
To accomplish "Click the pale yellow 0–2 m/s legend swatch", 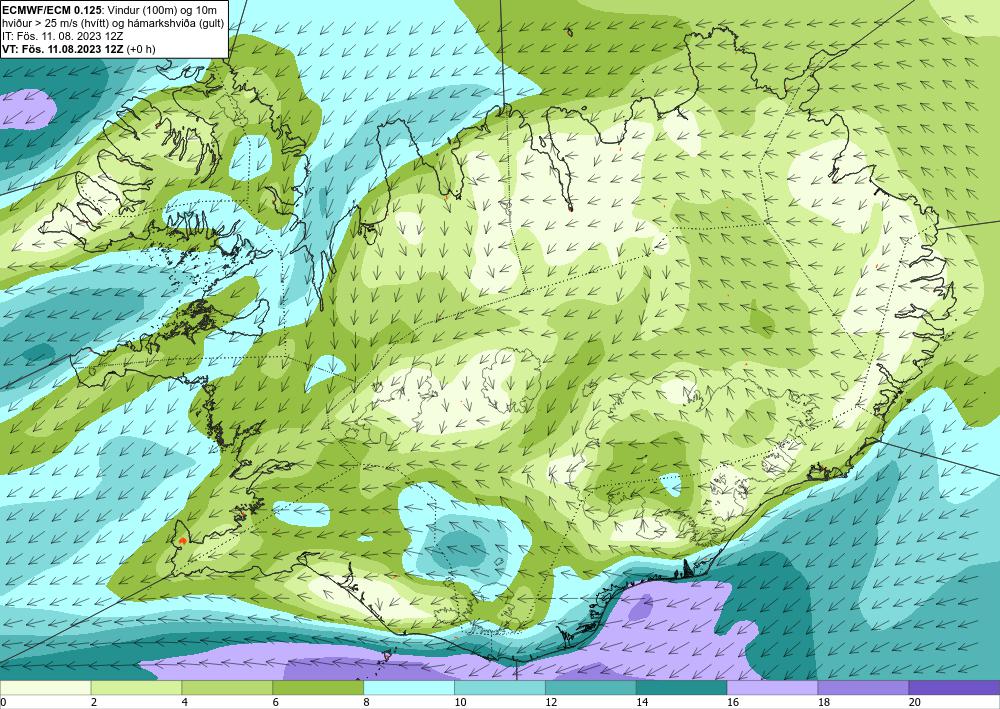I will pos(46,688).
